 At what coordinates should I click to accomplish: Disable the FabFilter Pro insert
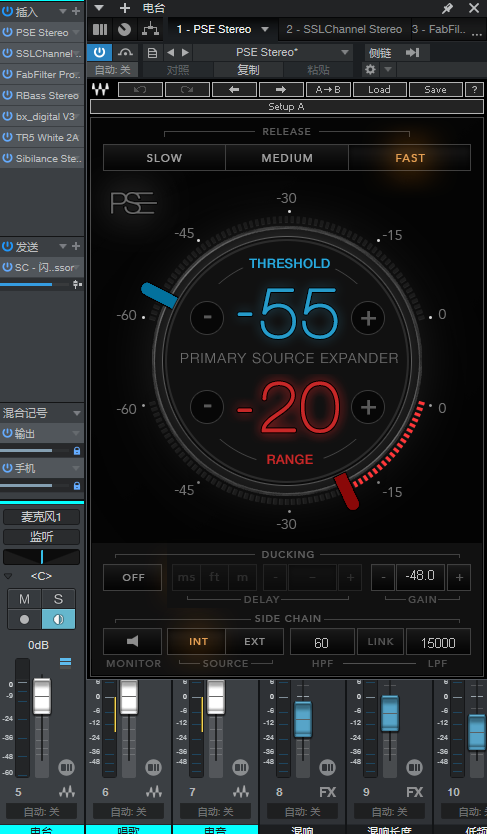pyautogui.click(x=7, y=74)
